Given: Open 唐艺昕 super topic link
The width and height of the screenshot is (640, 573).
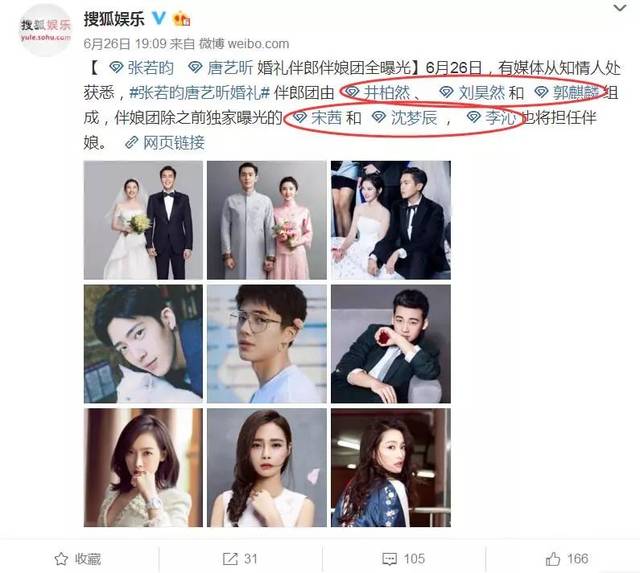Looking at the screenshot, I should (x=220, y=68).
